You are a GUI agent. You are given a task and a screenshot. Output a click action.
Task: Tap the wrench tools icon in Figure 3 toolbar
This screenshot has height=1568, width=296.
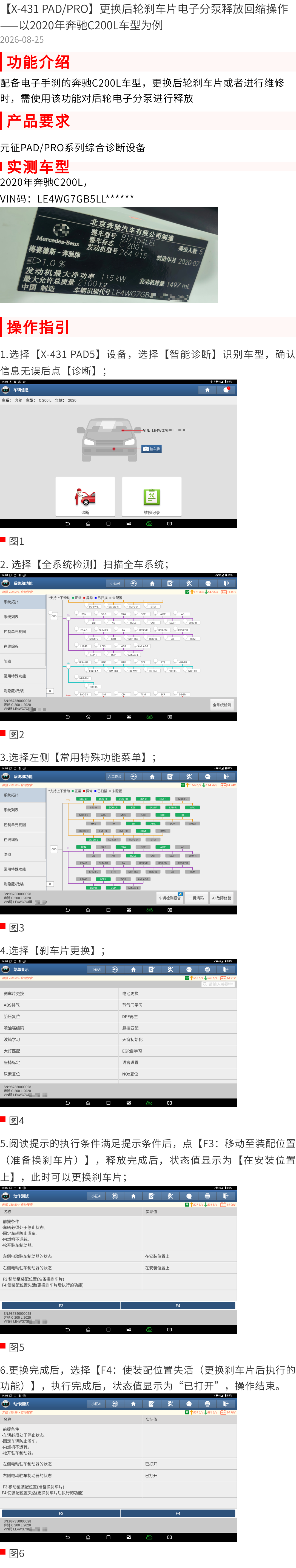(189, 776)
